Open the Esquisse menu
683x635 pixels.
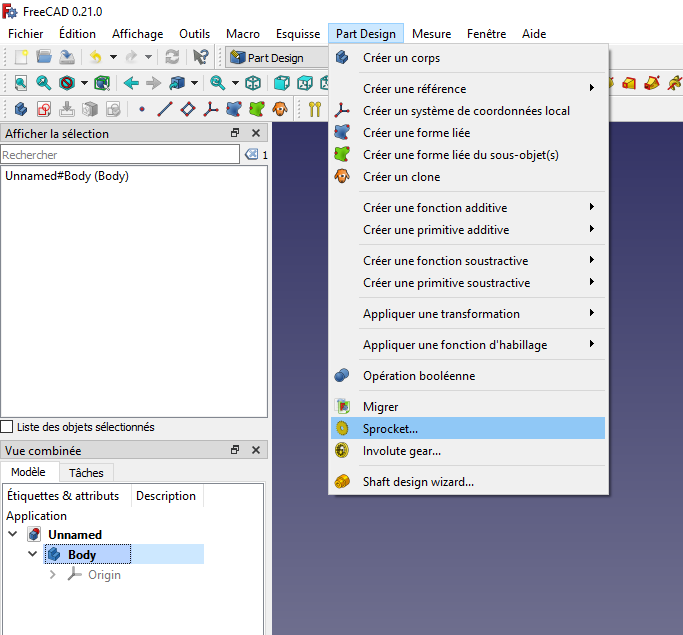[x=298, y=34]
